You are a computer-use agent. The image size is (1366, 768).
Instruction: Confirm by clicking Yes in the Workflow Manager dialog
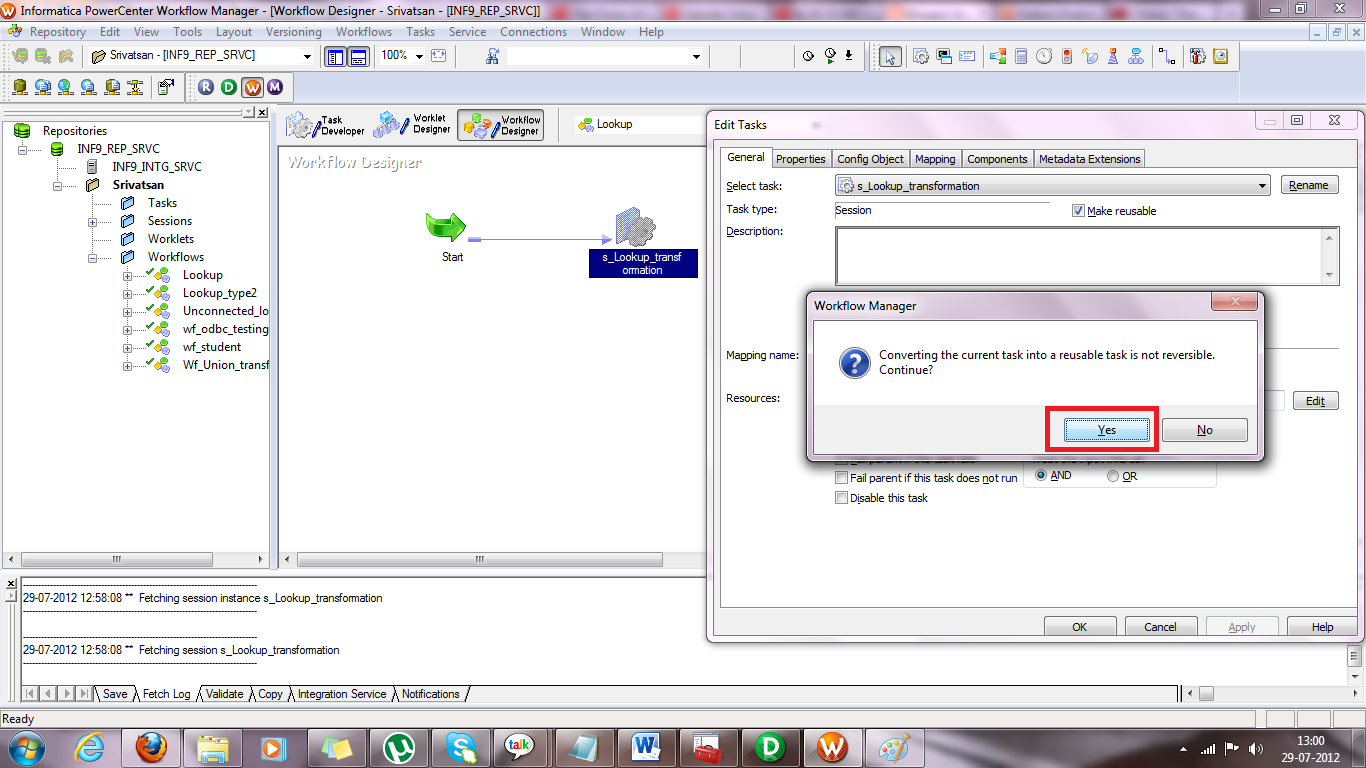(1105, 429)
